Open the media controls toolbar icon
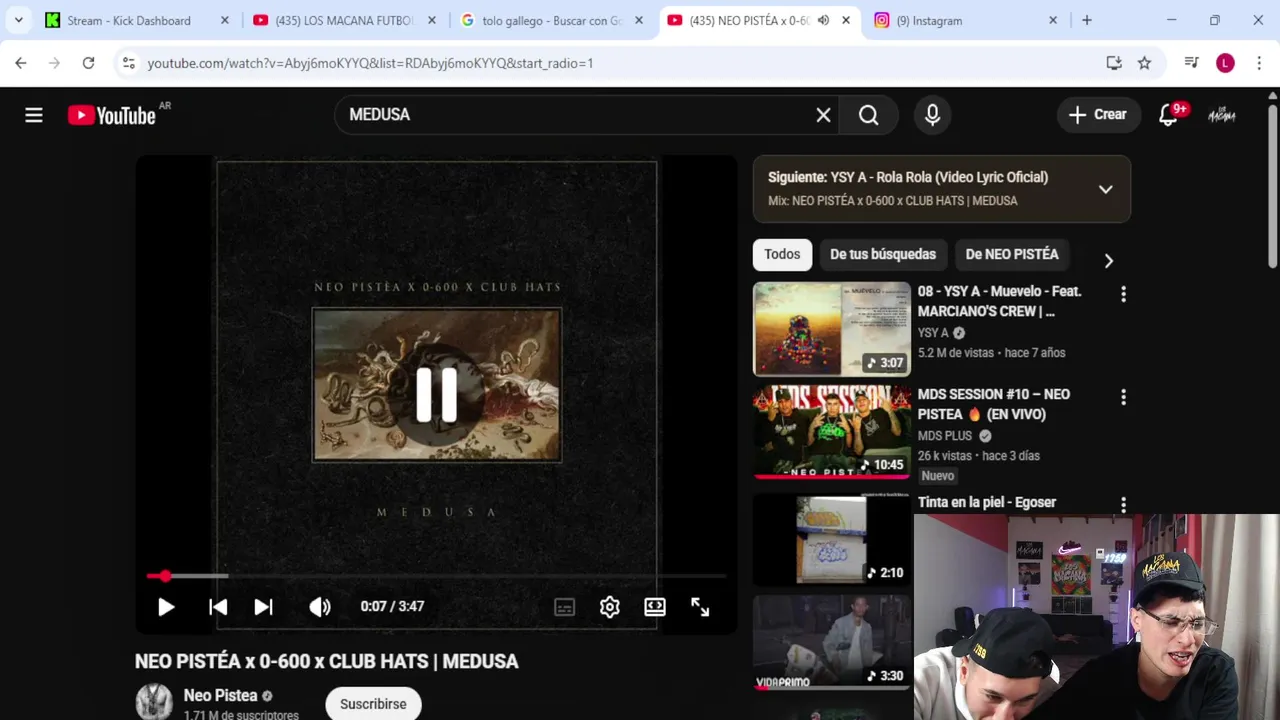Viewport: 1280px width, 720px height. tap(1191, 63)
